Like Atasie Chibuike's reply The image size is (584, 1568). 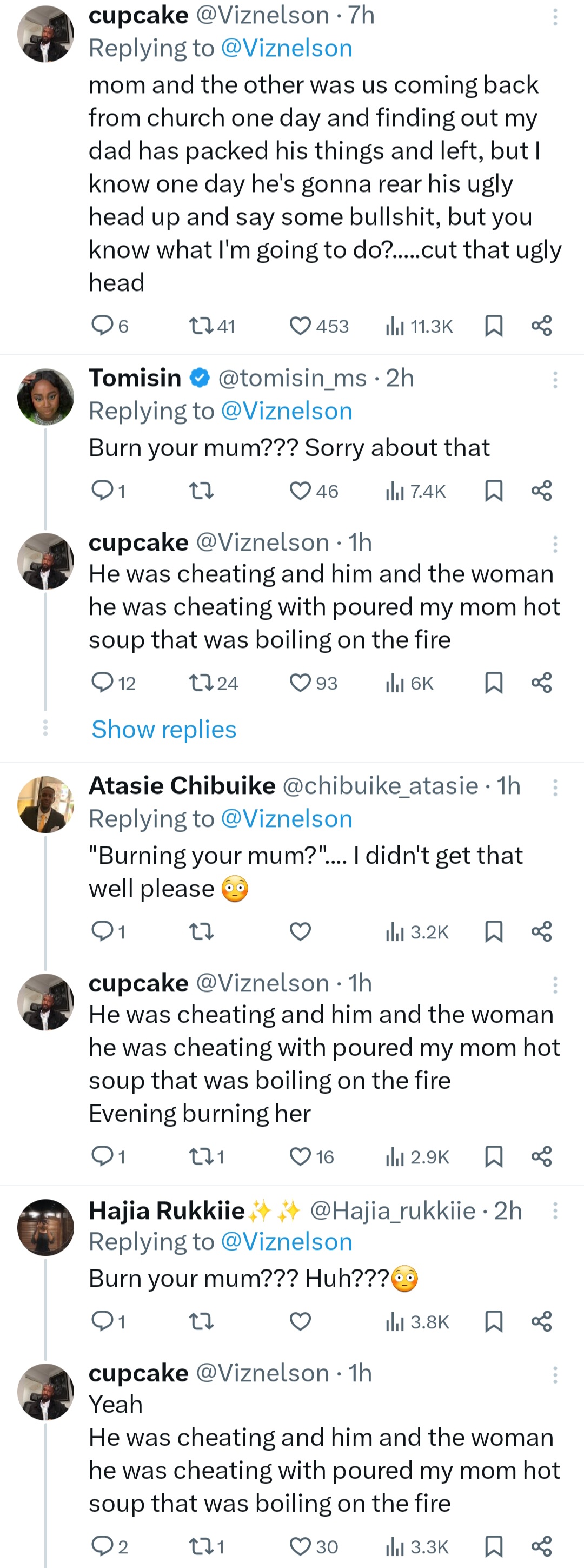click(300, 931)
